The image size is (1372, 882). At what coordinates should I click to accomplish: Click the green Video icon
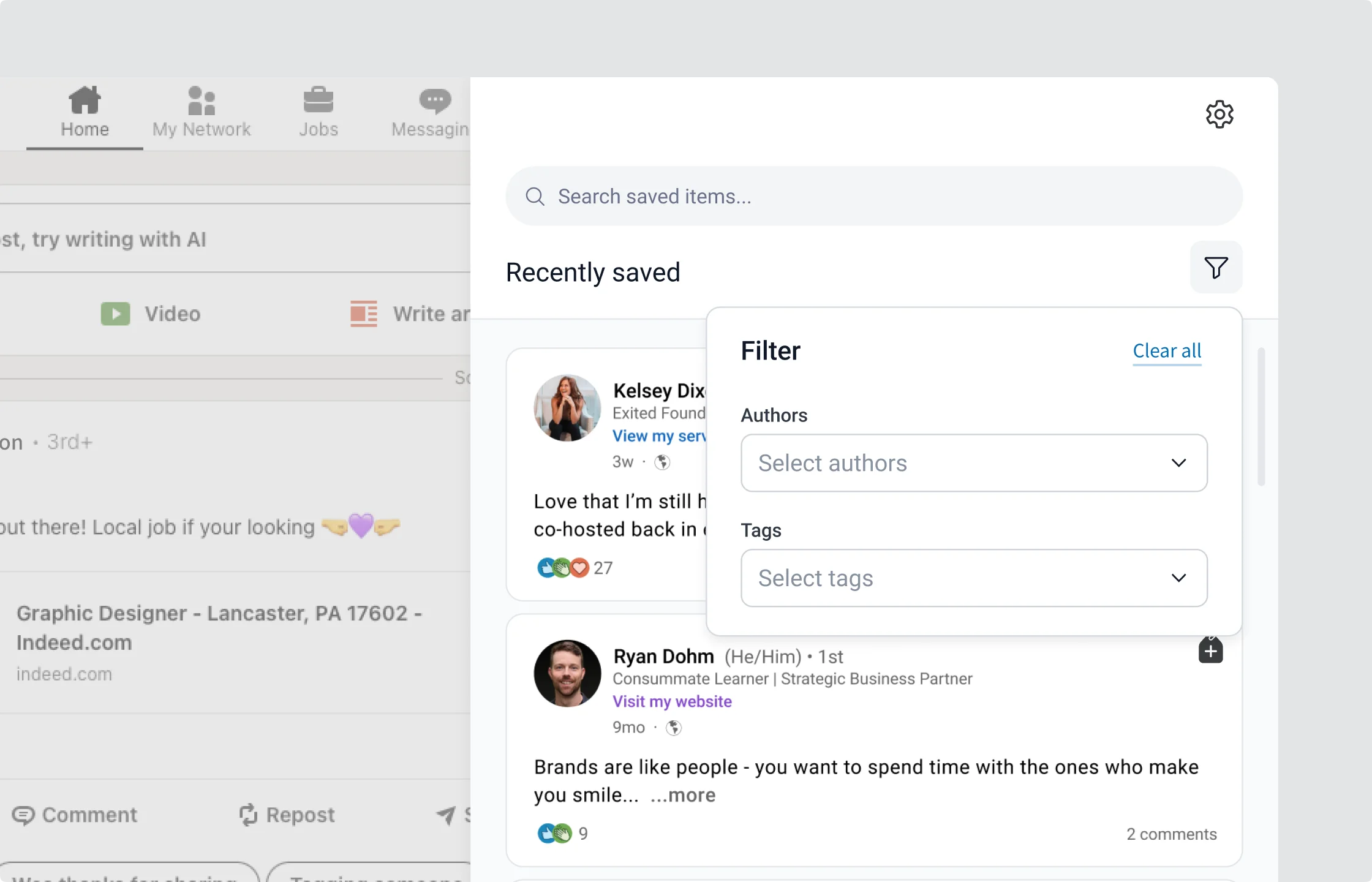click(115, 314)
